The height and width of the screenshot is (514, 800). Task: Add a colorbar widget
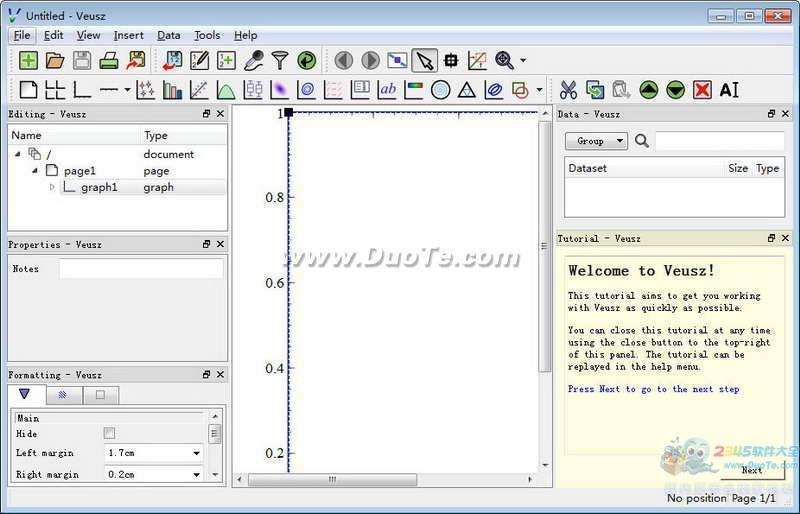click(414, 90)
